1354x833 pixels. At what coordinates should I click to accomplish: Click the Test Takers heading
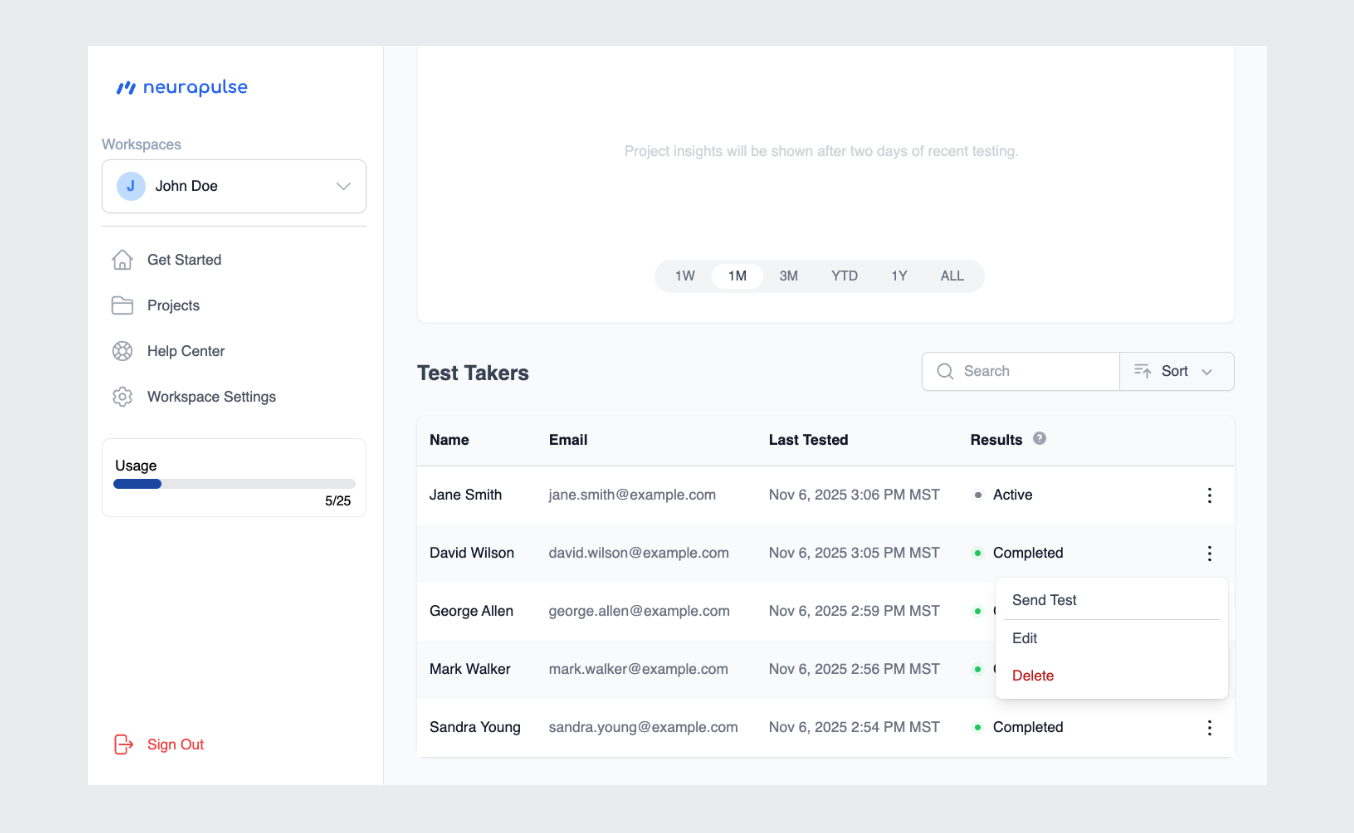tap(473, 373)
